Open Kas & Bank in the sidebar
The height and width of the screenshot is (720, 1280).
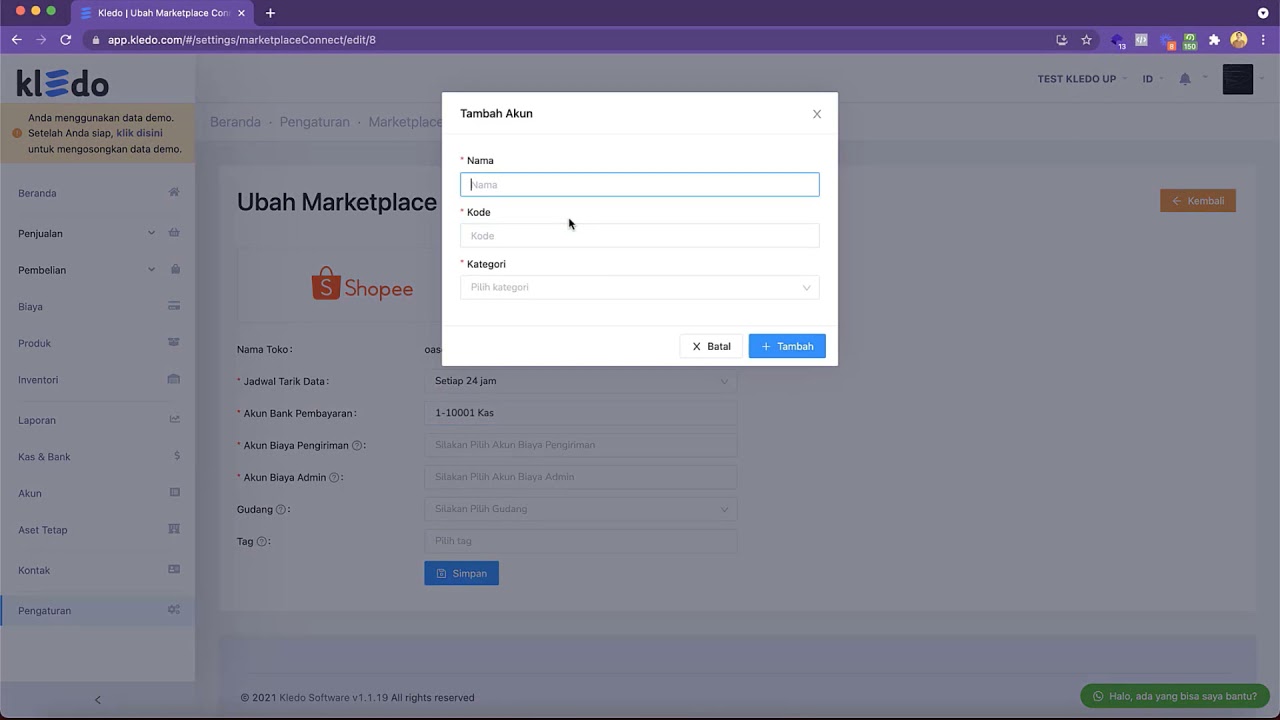click(44, 457)
